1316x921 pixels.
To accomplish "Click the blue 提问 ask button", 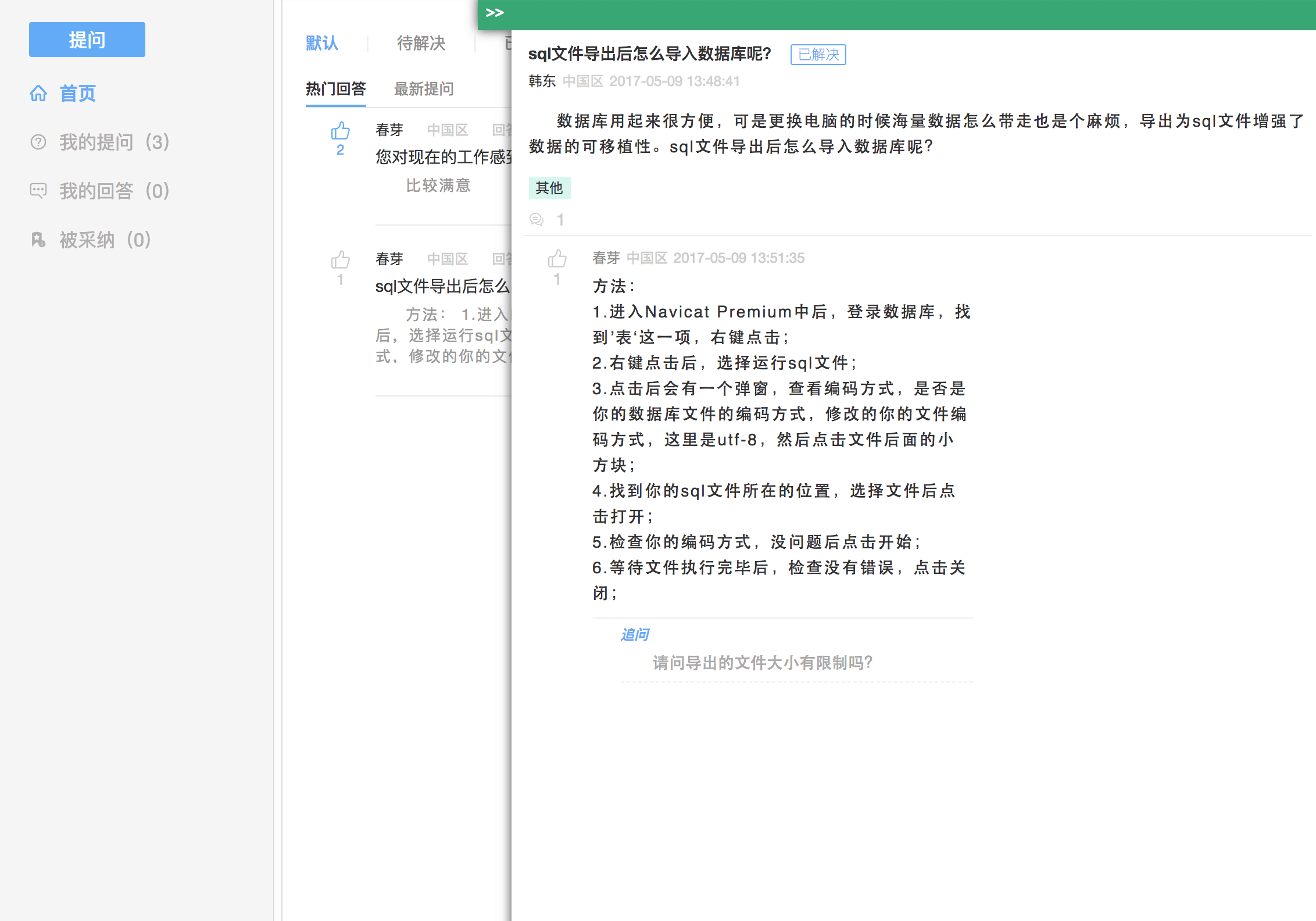I will tap(87, 40).
